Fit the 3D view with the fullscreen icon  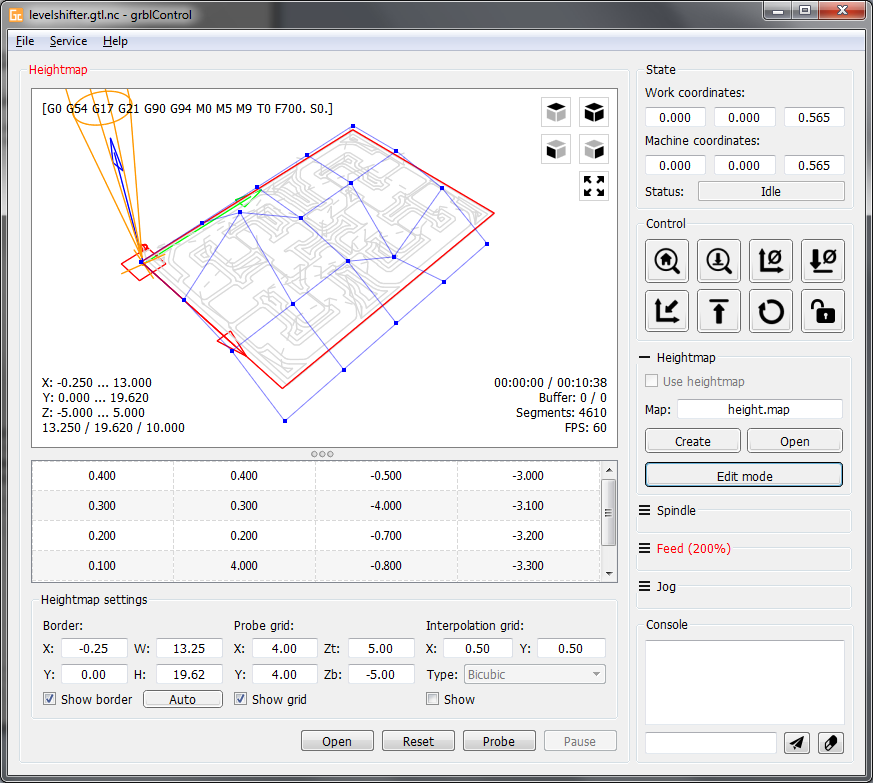[594, 186]
